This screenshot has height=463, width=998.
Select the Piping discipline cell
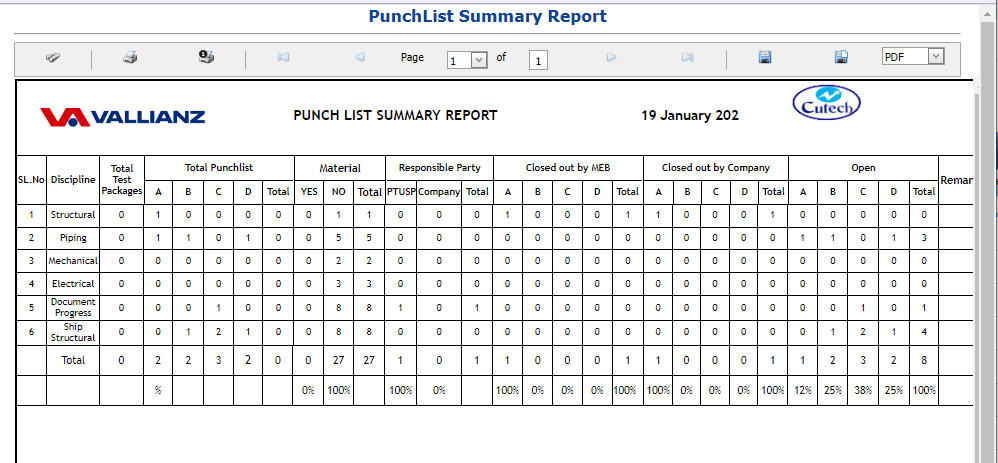point(73,238)
